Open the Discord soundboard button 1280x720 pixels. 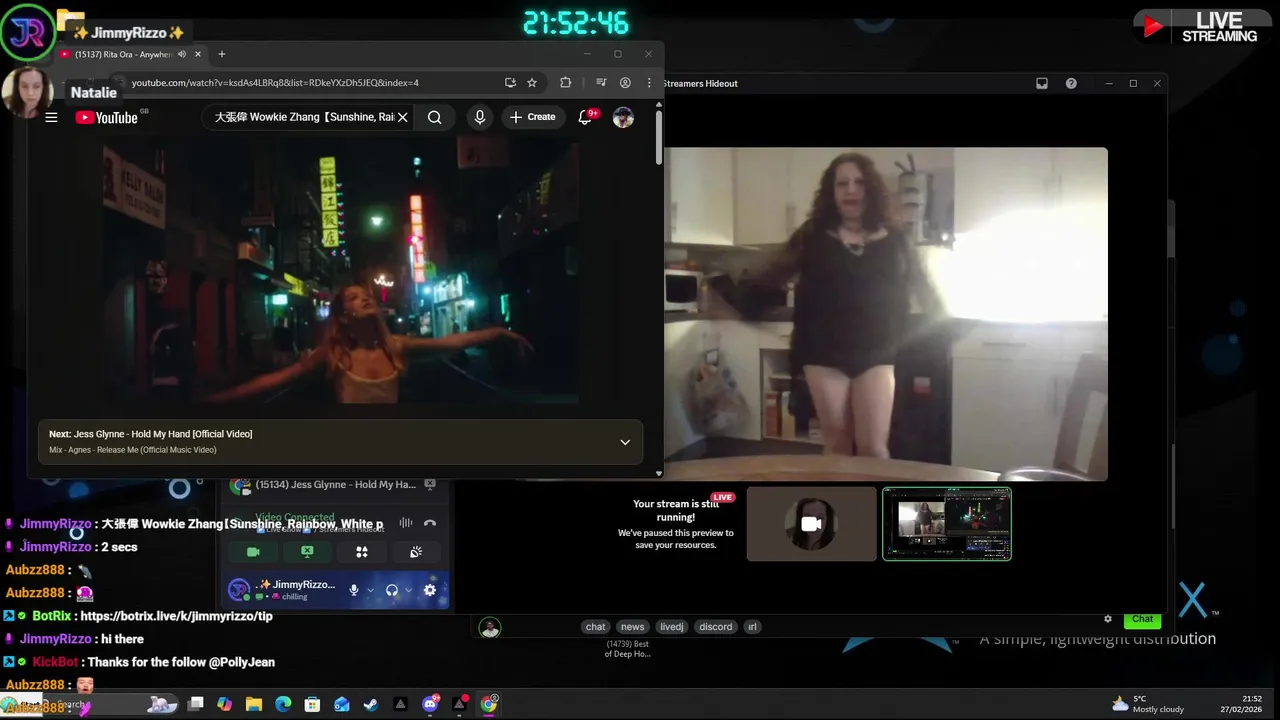416,551
